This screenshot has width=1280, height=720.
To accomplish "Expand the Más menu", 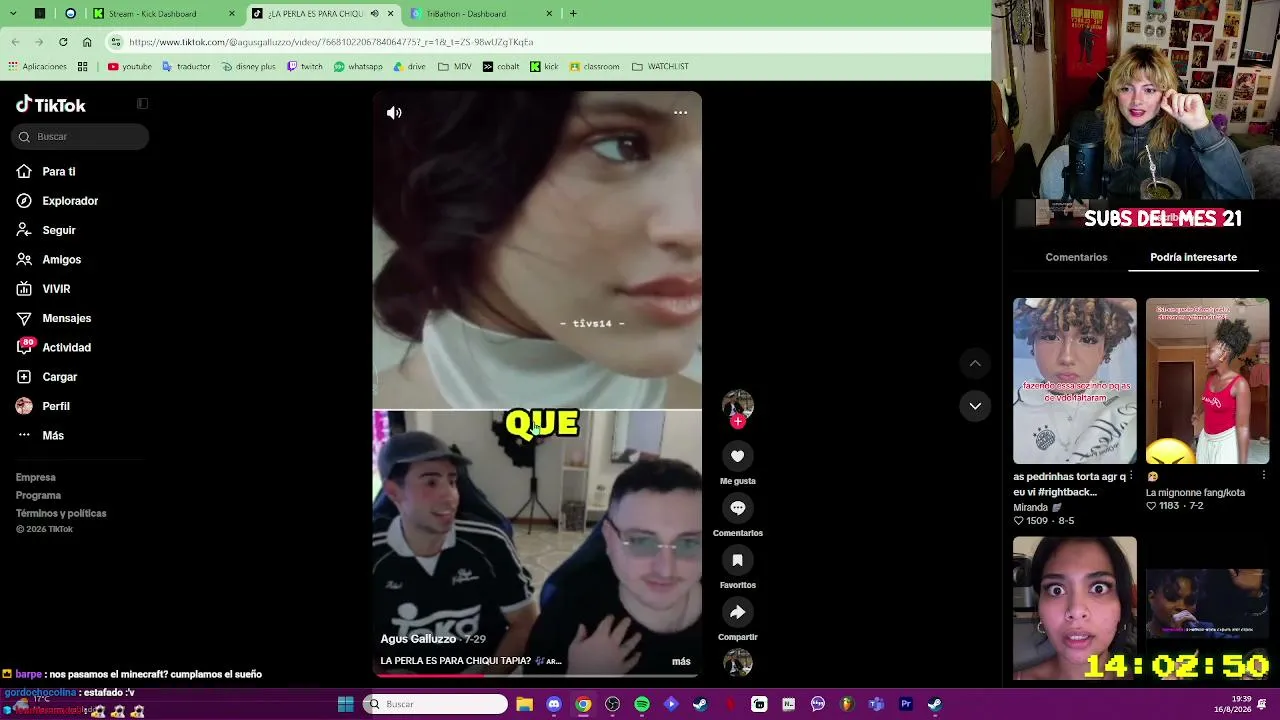I will coord(40,436).
